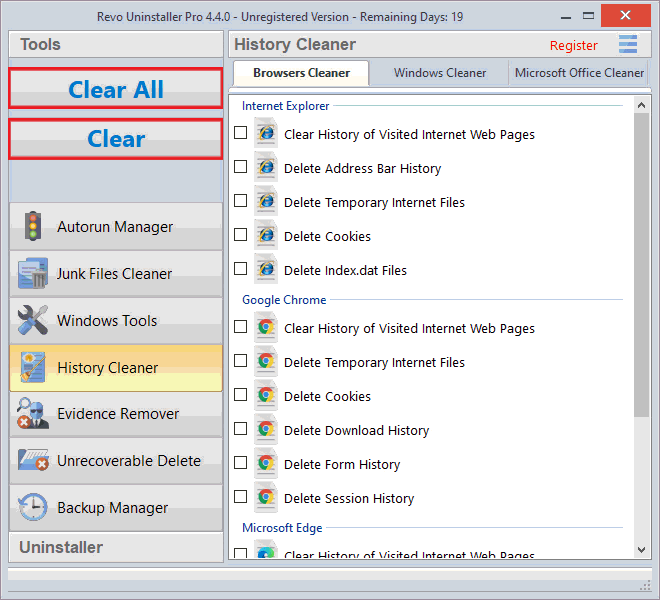Check Chrome Clear History of Visited Web Pages

tap(240, 327)
